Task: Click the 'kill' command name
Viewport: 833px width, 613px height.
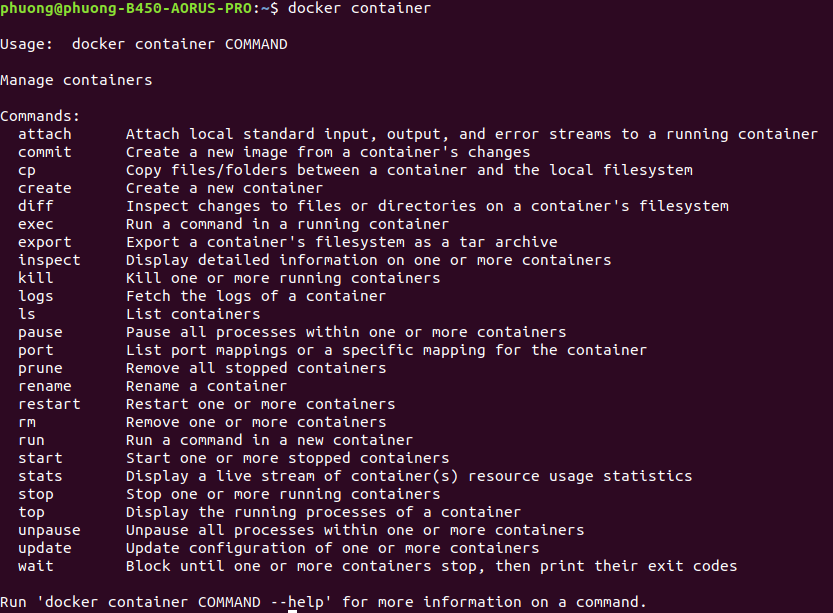Action: point(36,278)
